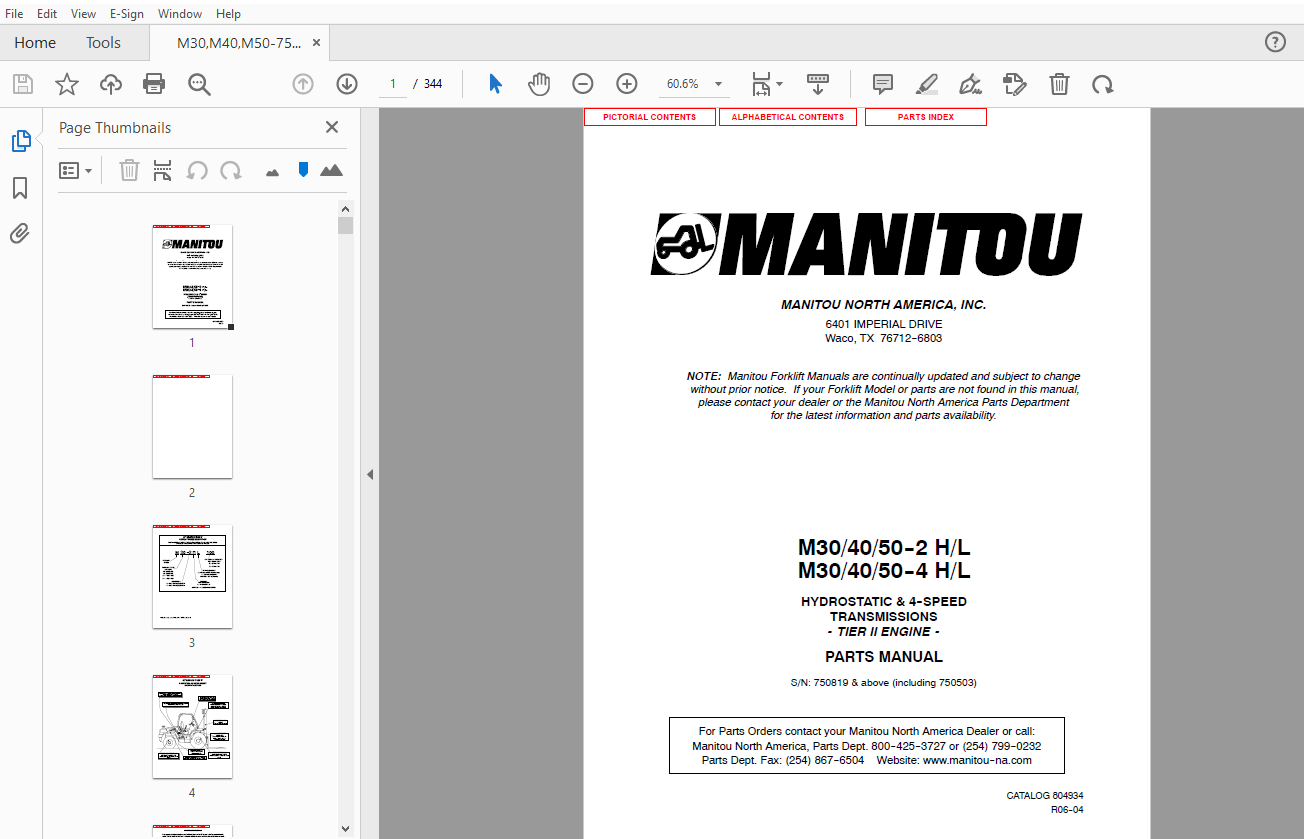The image size is (1304, 839).
Task: Go to next page arrow
Action: (x=347, y=84)
